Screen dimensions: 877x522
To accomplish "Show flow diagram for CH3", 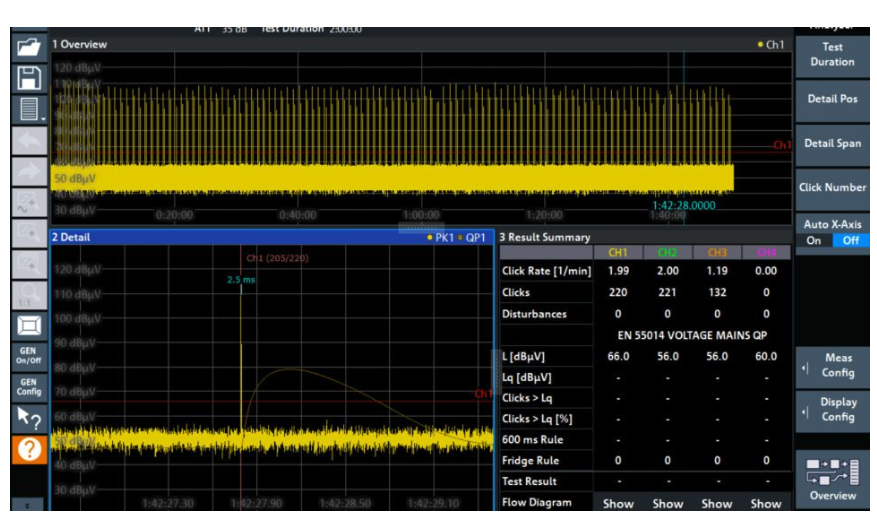I will 716,504.
